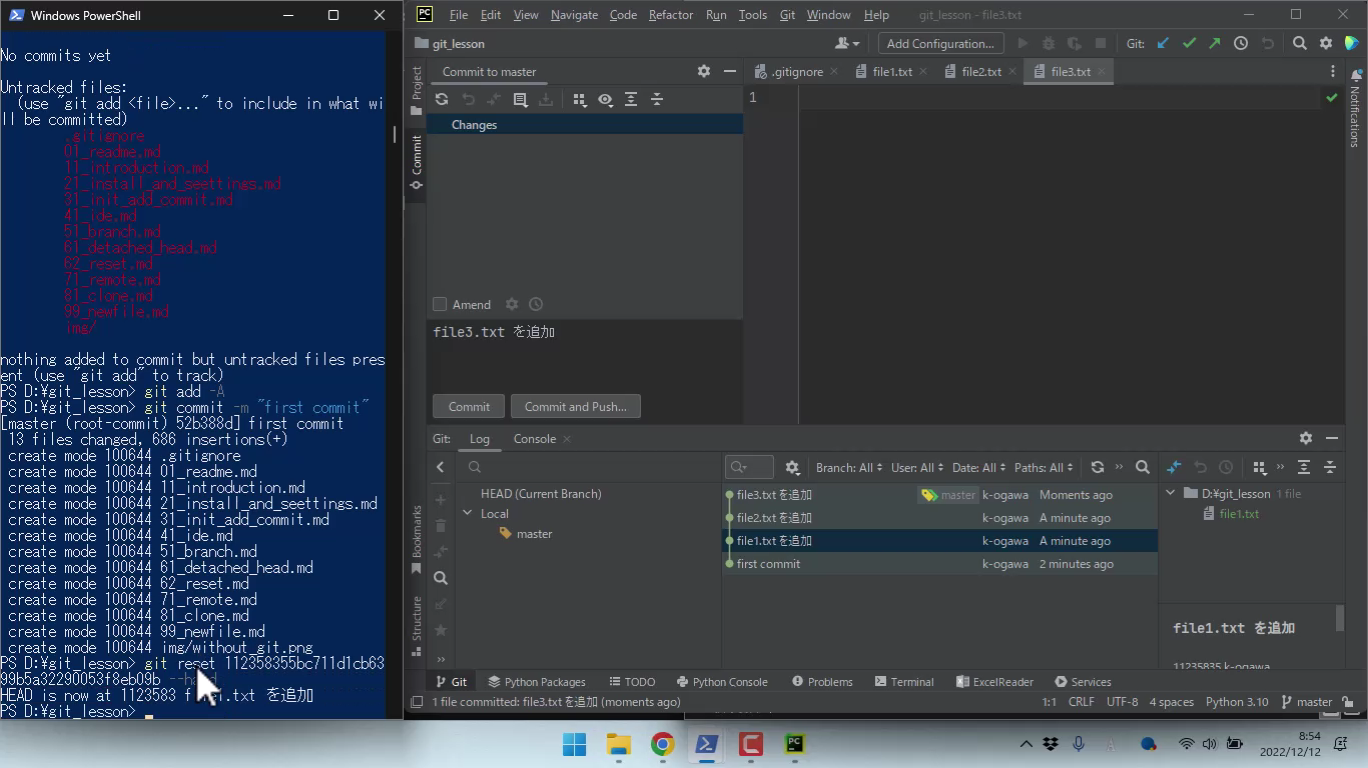Open Git history clock icon in toolbar
Image resolution: width=1368 pixels, height=768 pixels.
(1241, 43)
